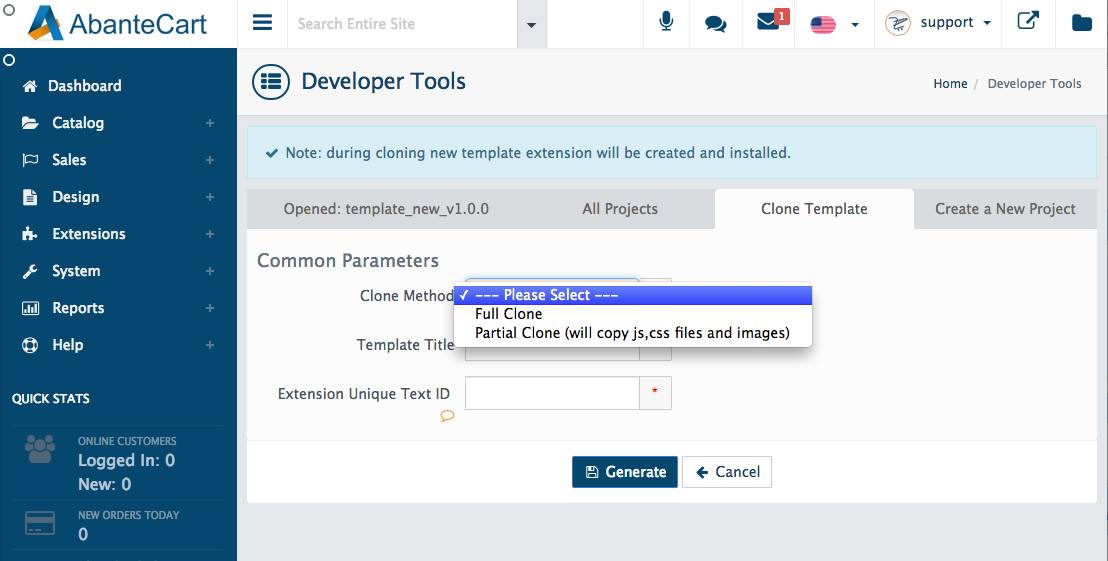Select Partial Clone option
1108x561 pixels.
633,333
